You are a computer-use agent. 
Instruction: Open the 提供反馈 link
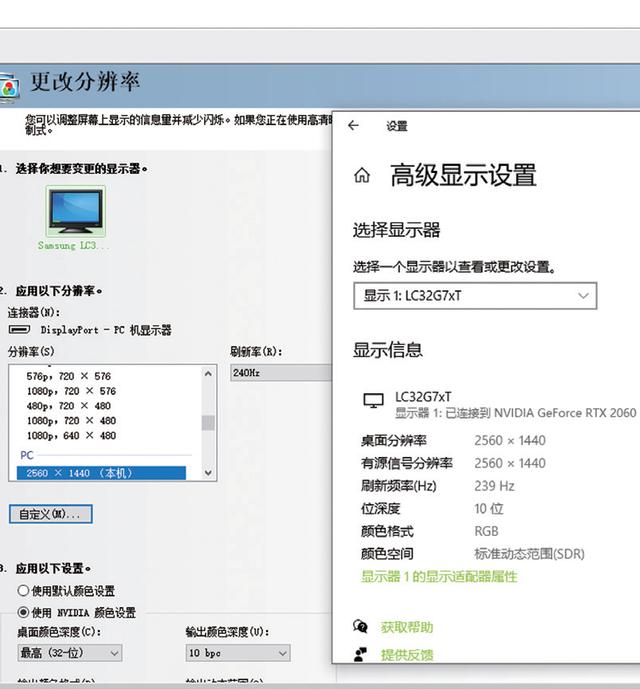tap(407, 655)
